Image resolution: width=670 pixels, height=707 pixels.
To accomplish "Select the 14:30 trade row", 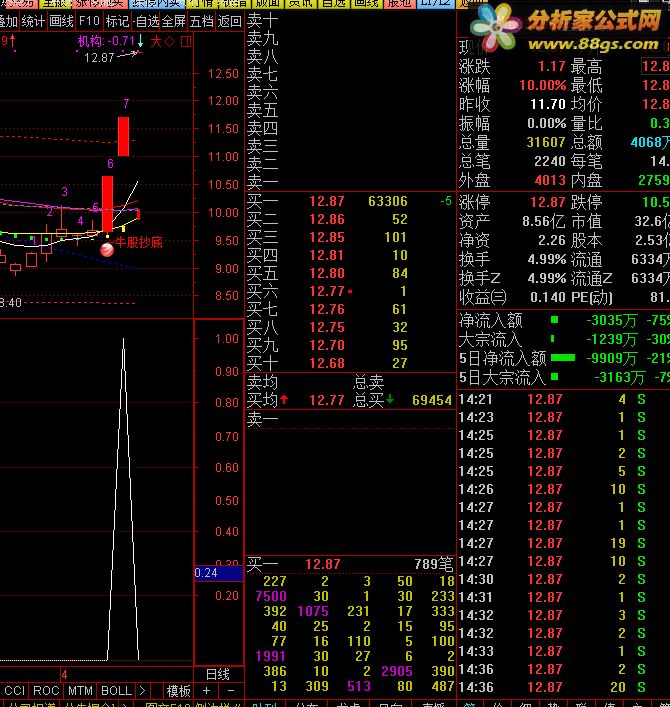I will [564, 579].
